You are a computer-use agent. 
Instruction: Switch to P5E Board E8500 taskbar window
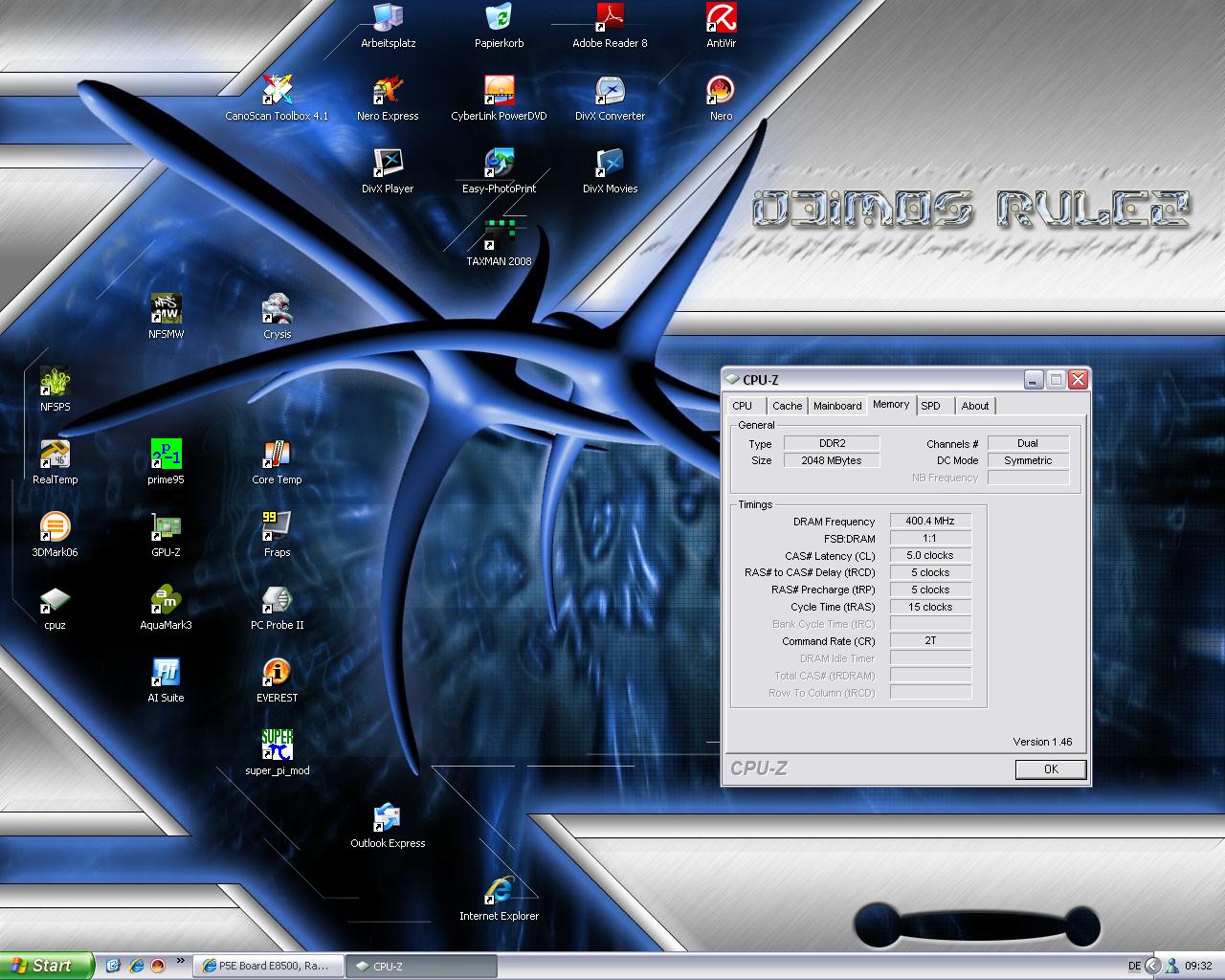coord(266,966)
